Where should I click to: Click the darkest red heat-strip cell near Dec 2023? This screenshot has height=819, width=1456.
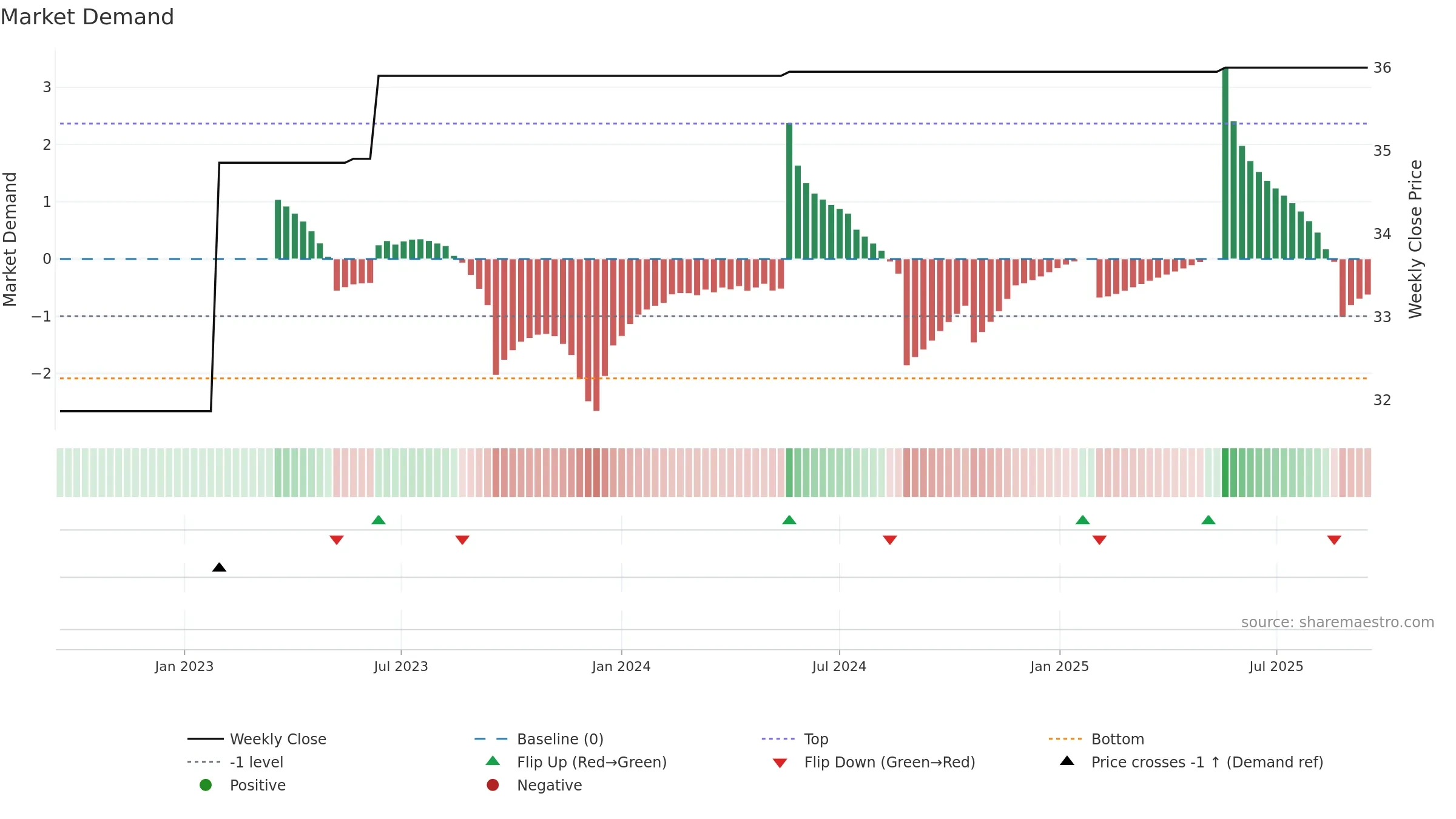596,473
